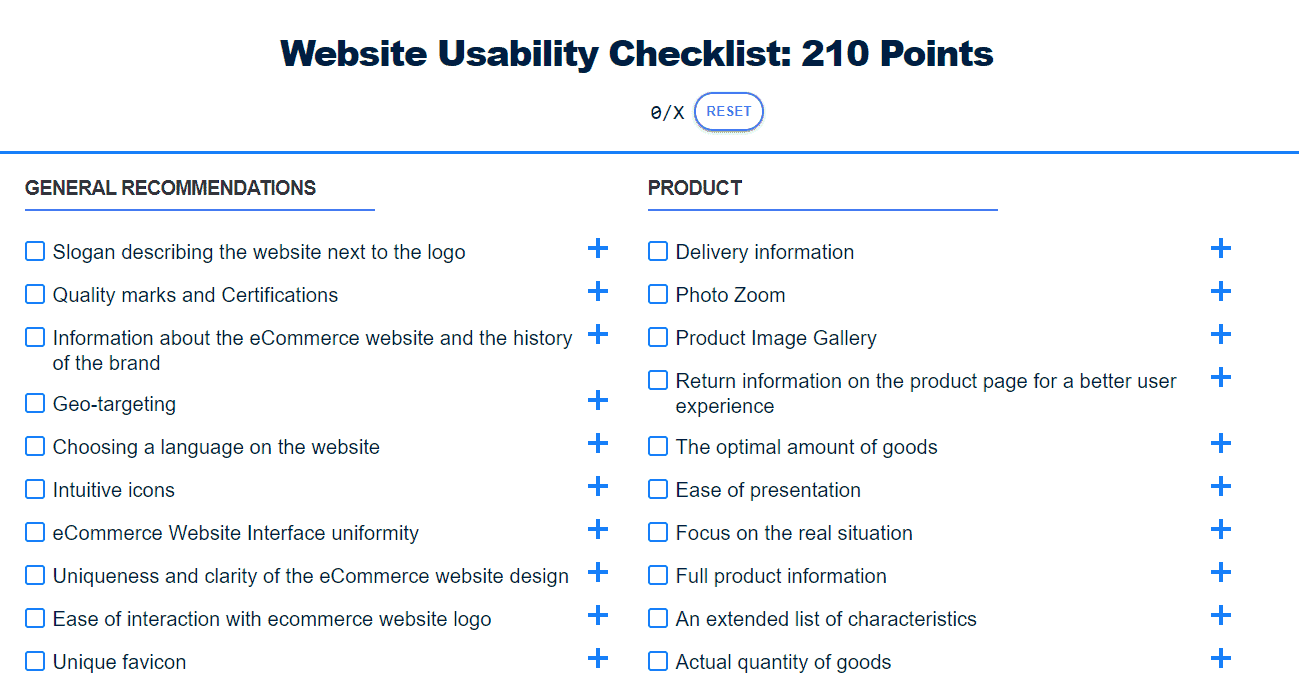Viewport: 1299px width, 673px height.
Task: Expand An extended list of characteristics
Action: 1220,616
